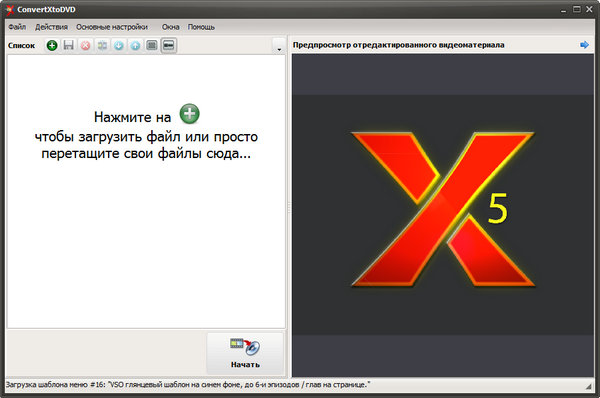Maximize the ConvertXtoDVD window
Viewport: 600px width, 398px height.
click(x=576, y=9)
